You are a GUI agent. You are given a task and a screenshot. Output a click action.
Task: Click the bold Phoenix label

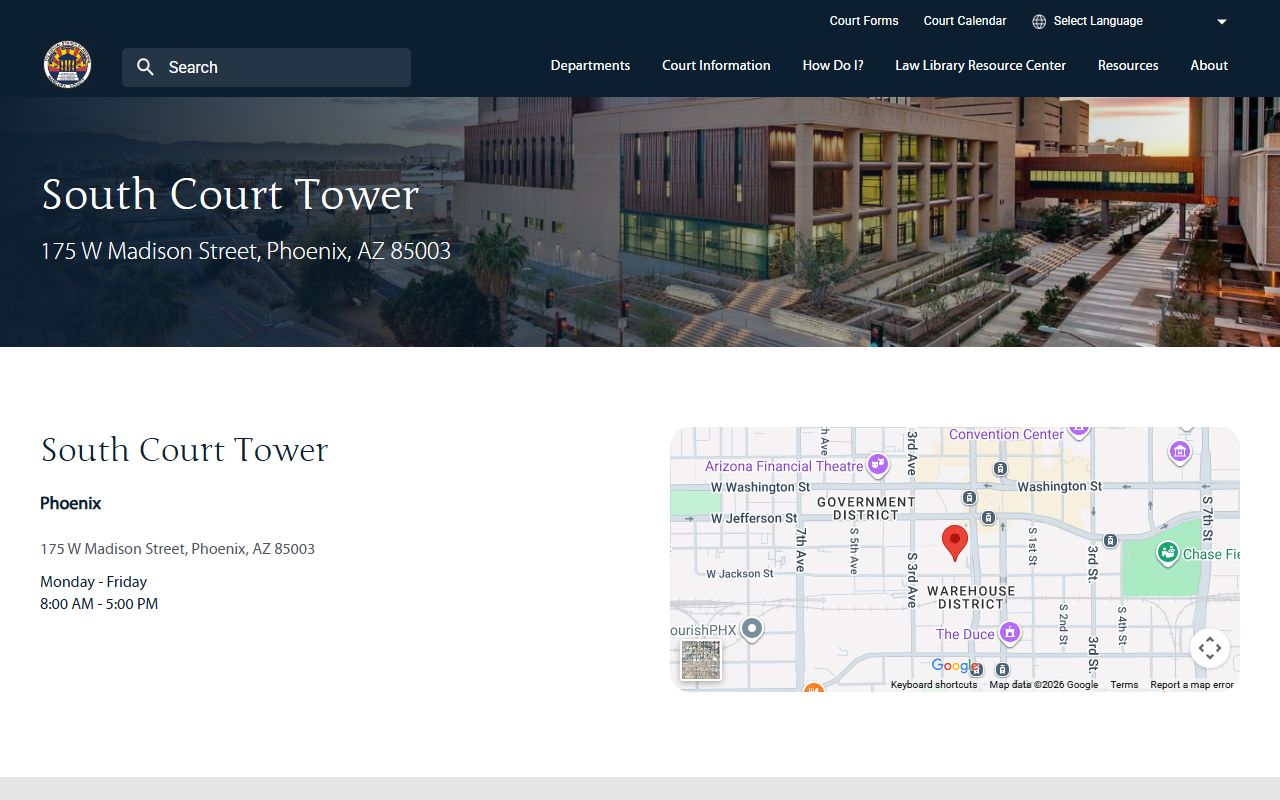(71, 503)
